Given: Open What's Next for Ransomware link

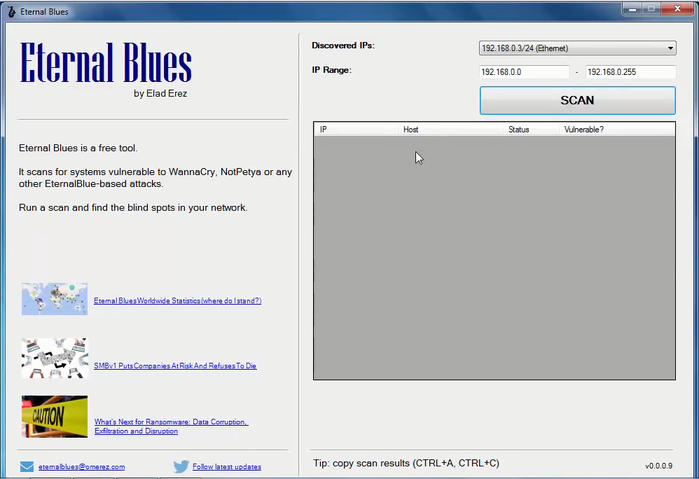Looking at the screenshot, I should coord(171,426).
